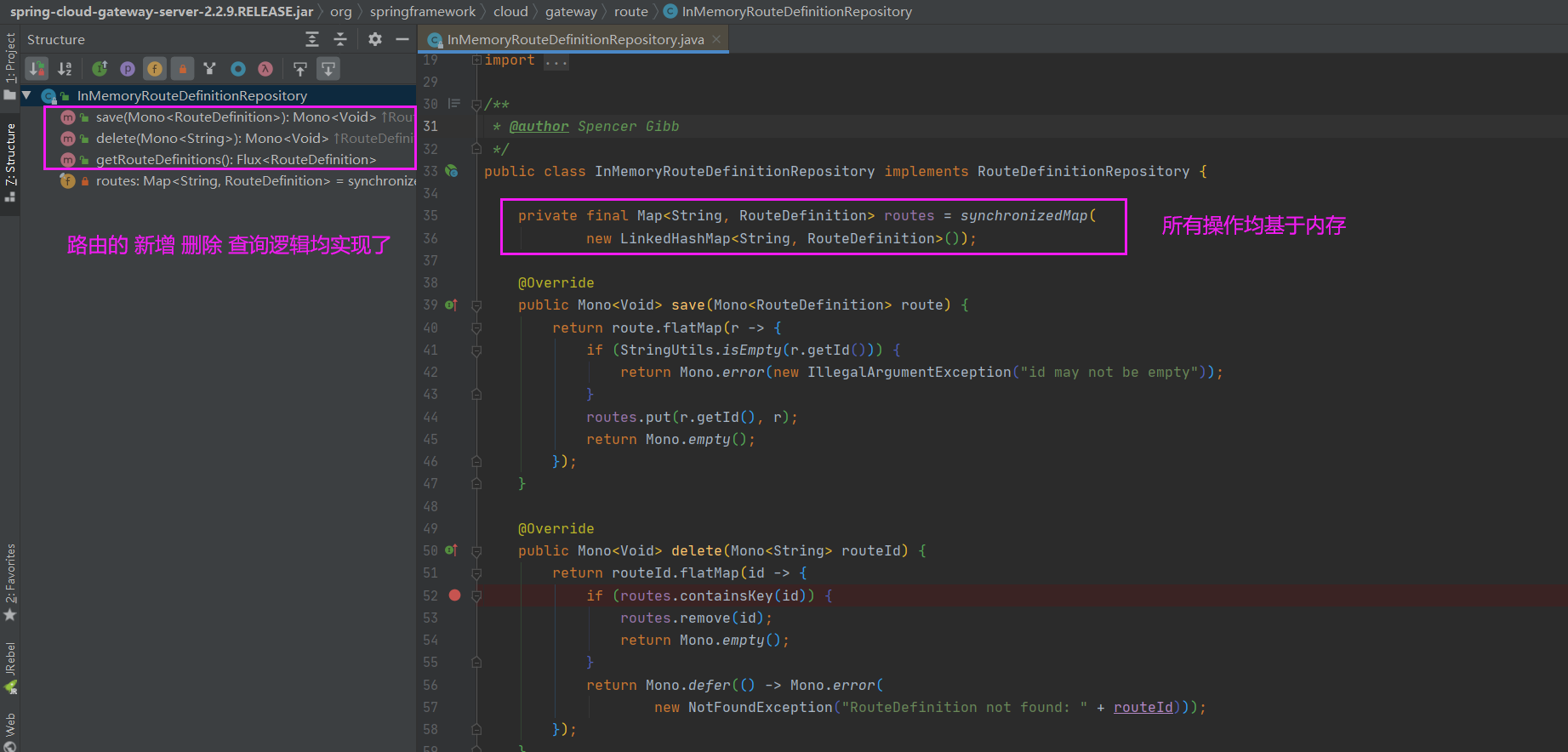
Task: Toggle Show Non-Public lock icon
Action: click(x=182, y=69)
